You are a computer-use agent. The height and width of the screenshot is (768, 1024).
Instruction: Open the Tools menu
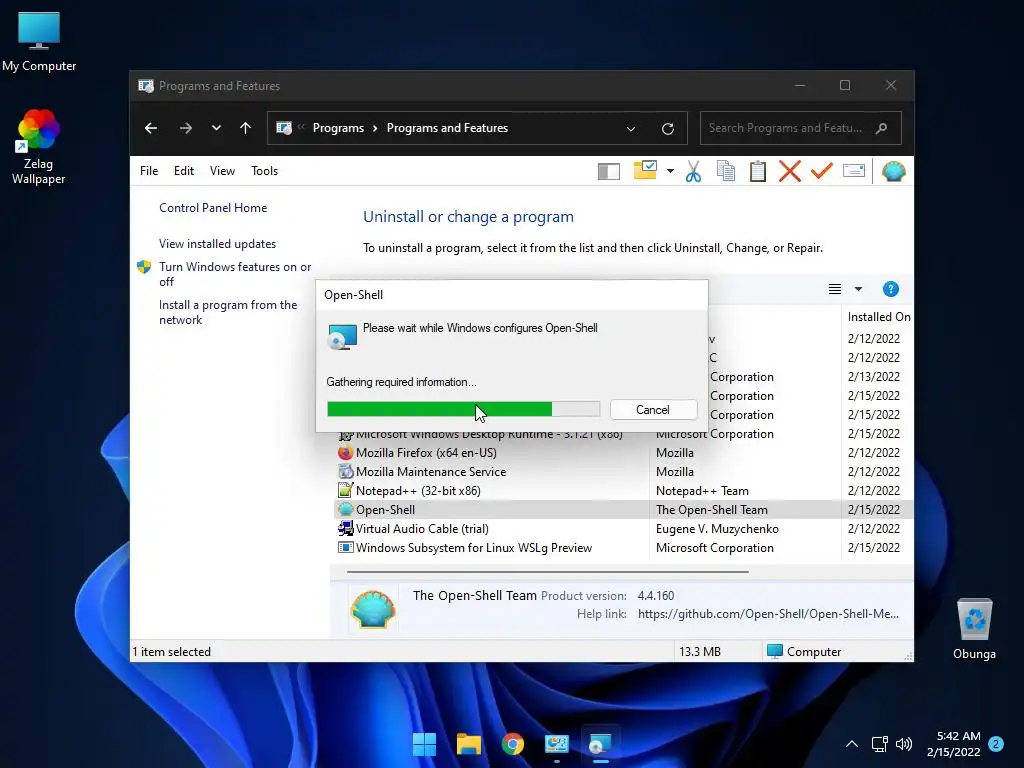(264, 170)
